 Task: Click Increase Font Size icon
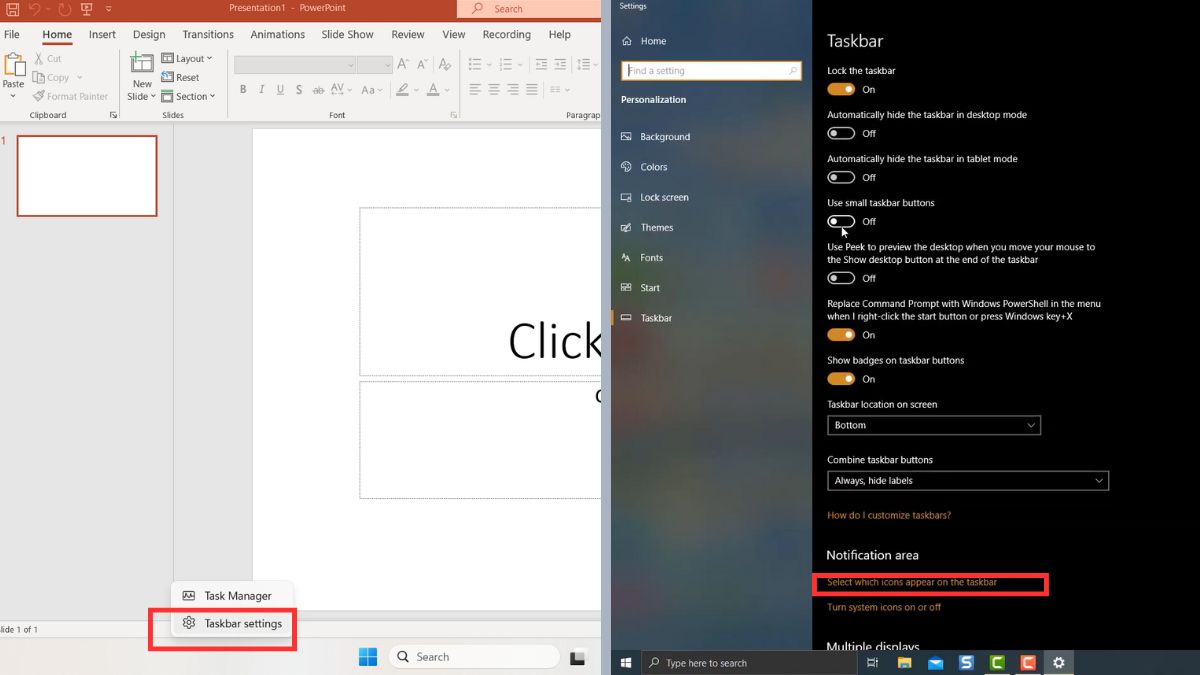(x=403, y=64)
